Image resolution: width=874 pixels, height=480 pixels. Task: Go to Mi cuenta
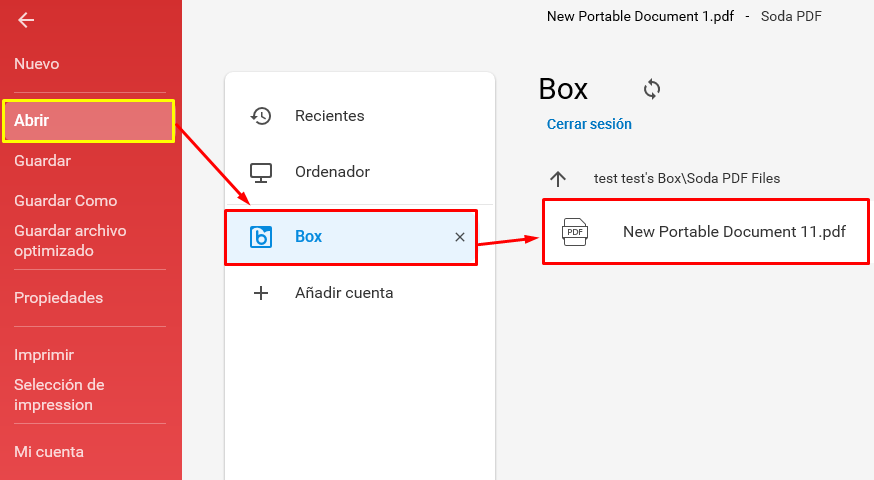49,452
